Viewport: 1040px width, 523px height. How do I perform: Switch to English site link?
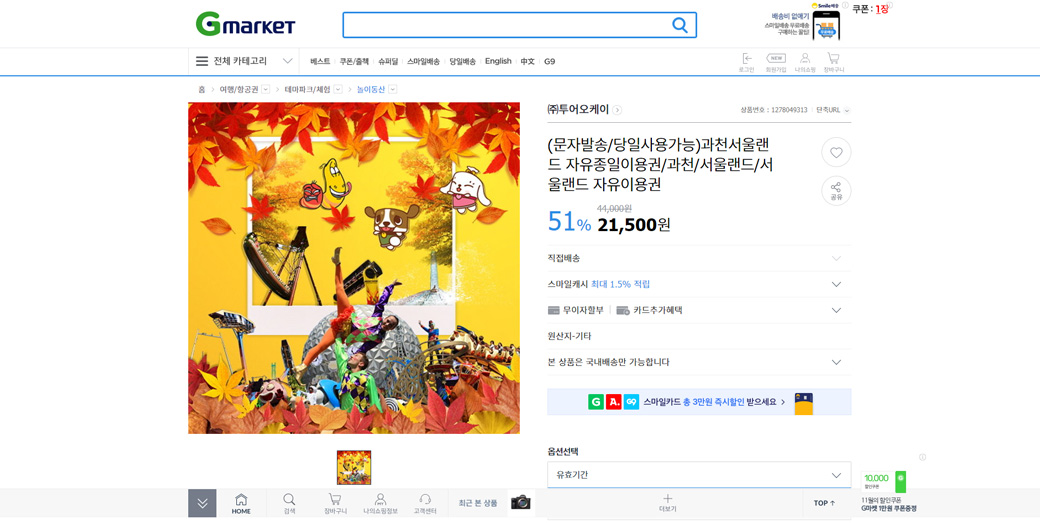497,61
